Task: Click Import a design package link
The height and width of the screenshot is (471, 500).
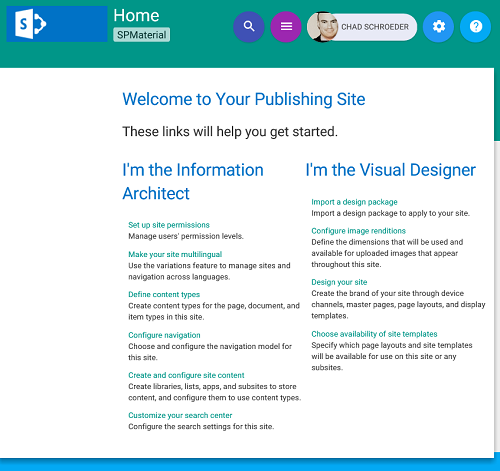Action: (354, 202)
